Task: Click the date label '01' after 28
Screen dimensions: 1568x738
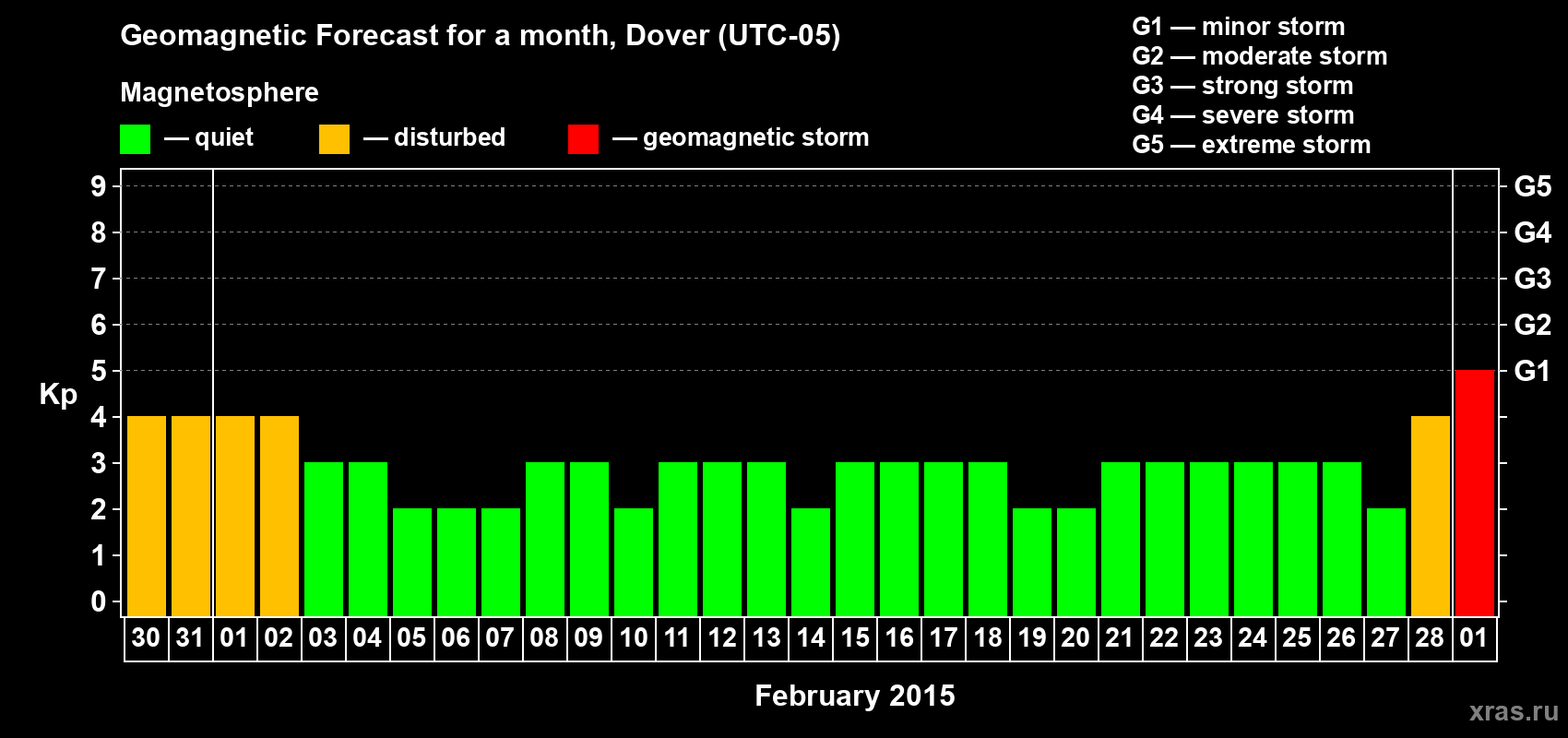Action: coord(1474,637)
